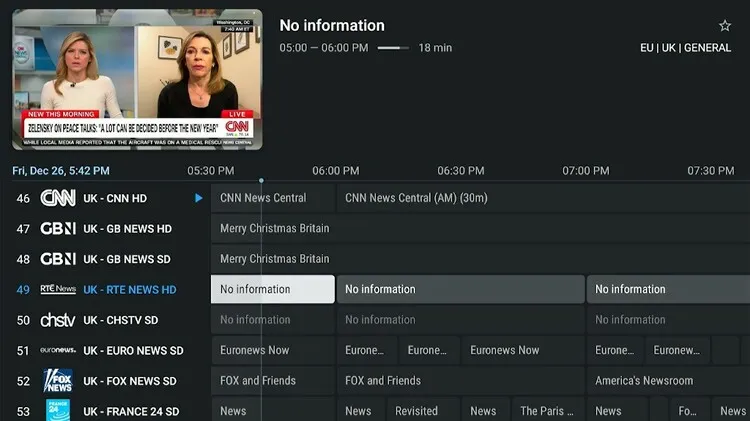The width and height of the screenshot is (750, 421).
Task: Click the 05:30 PM timeline header
Action: [x=211, y=171]
